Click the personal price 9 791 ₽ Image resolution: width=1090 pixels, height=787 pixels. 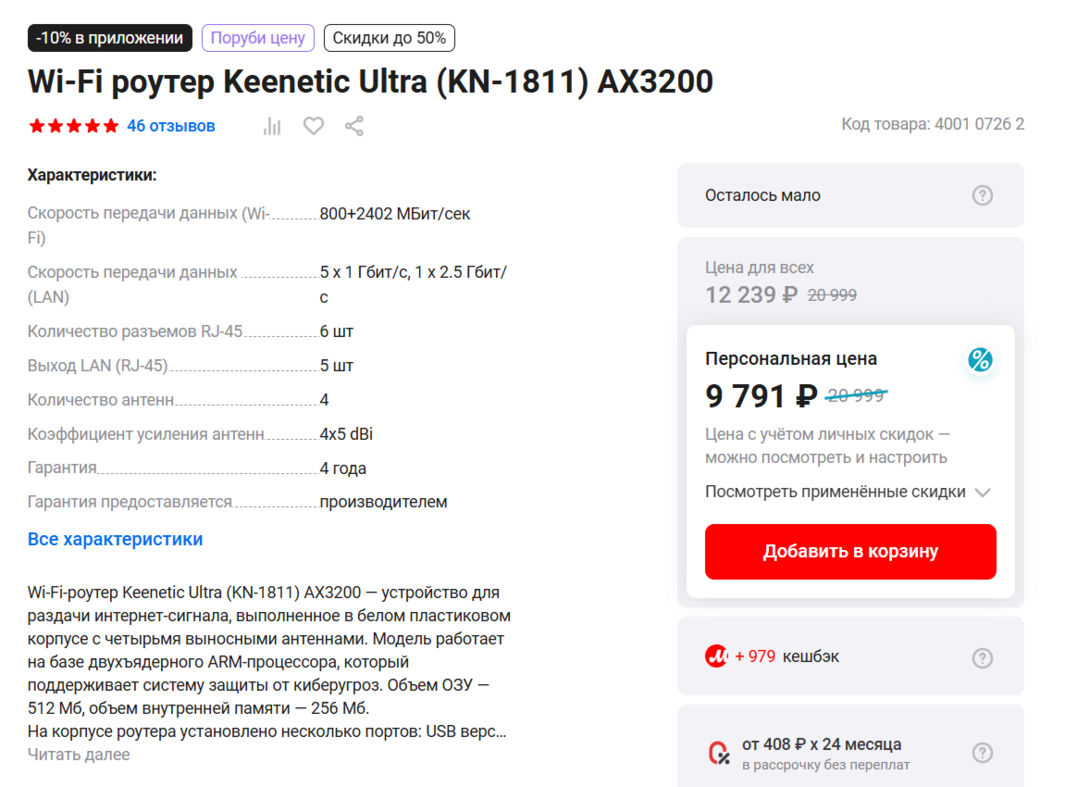(x=761, y=396)
